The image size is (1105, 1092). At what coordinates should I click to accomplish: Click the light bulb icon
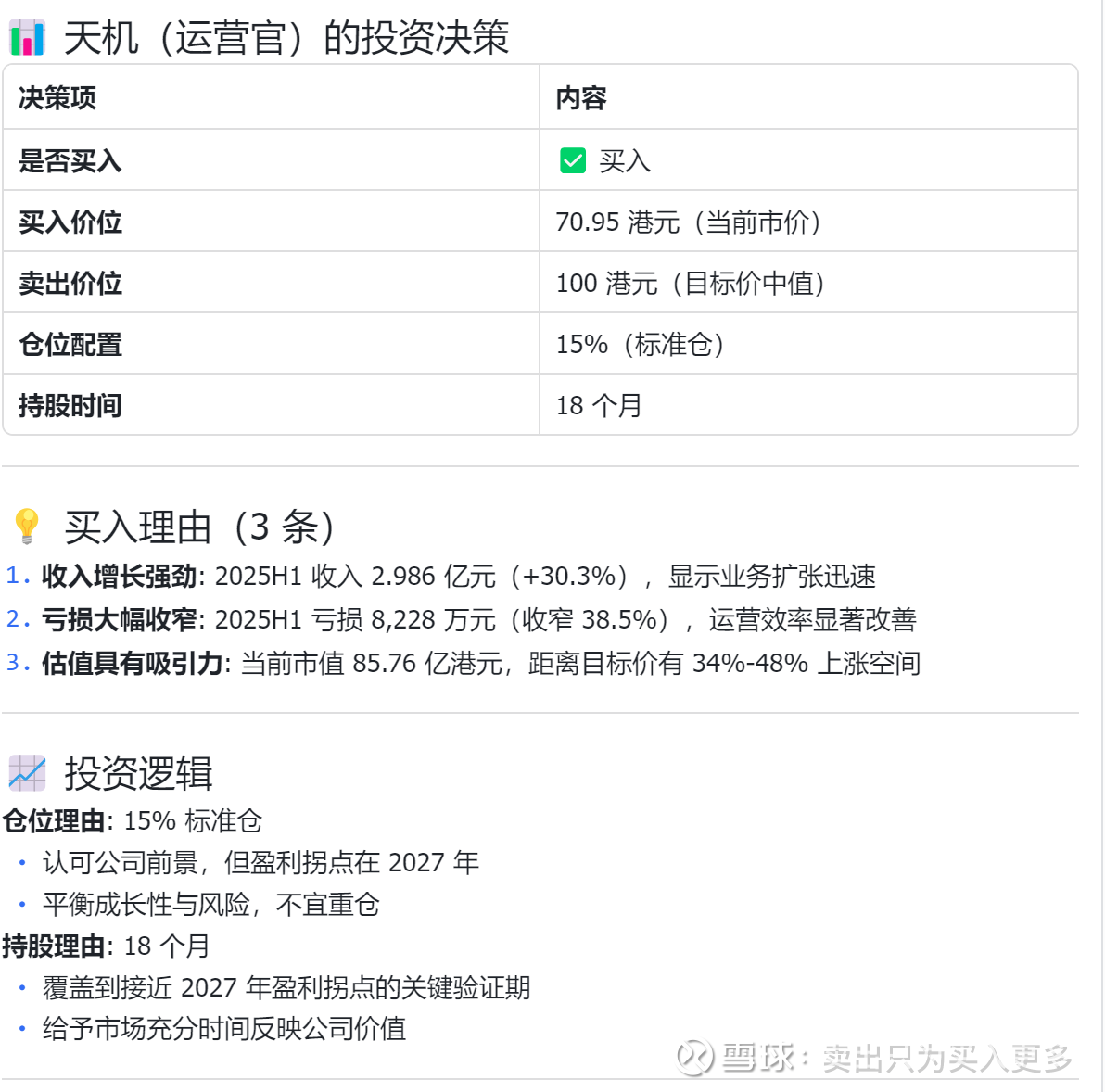[27, 527]
